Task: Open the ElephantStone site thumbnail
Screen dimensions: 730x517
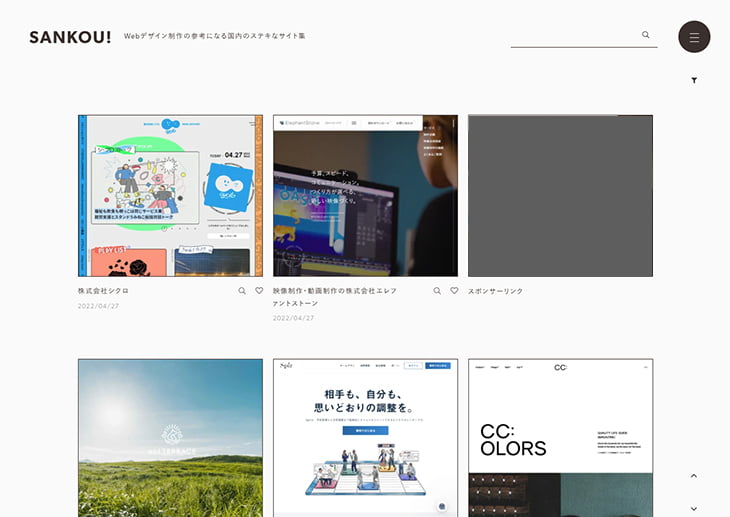Action: 365,195
